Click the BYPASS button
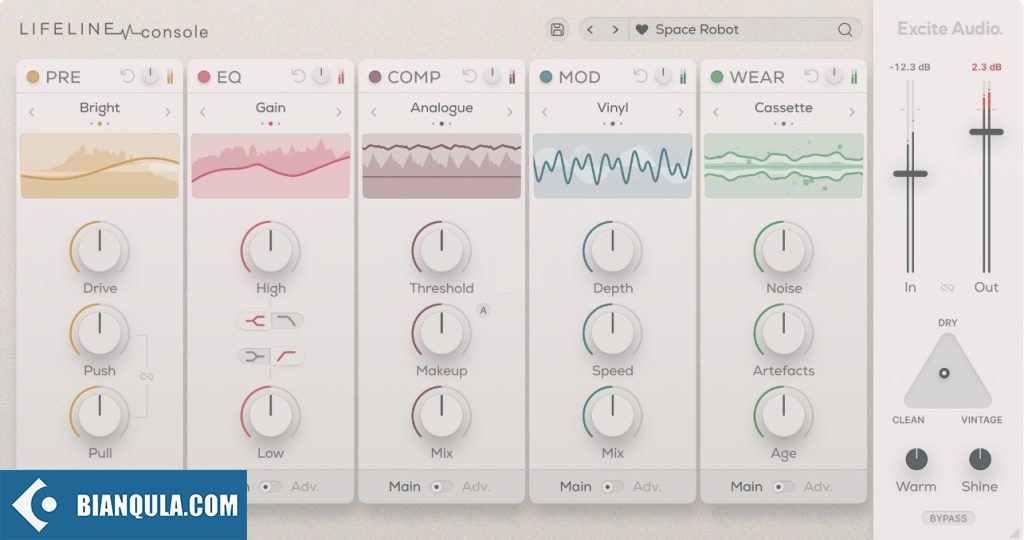The height and width of the screenshot is (540, 1024). [948, 518]
